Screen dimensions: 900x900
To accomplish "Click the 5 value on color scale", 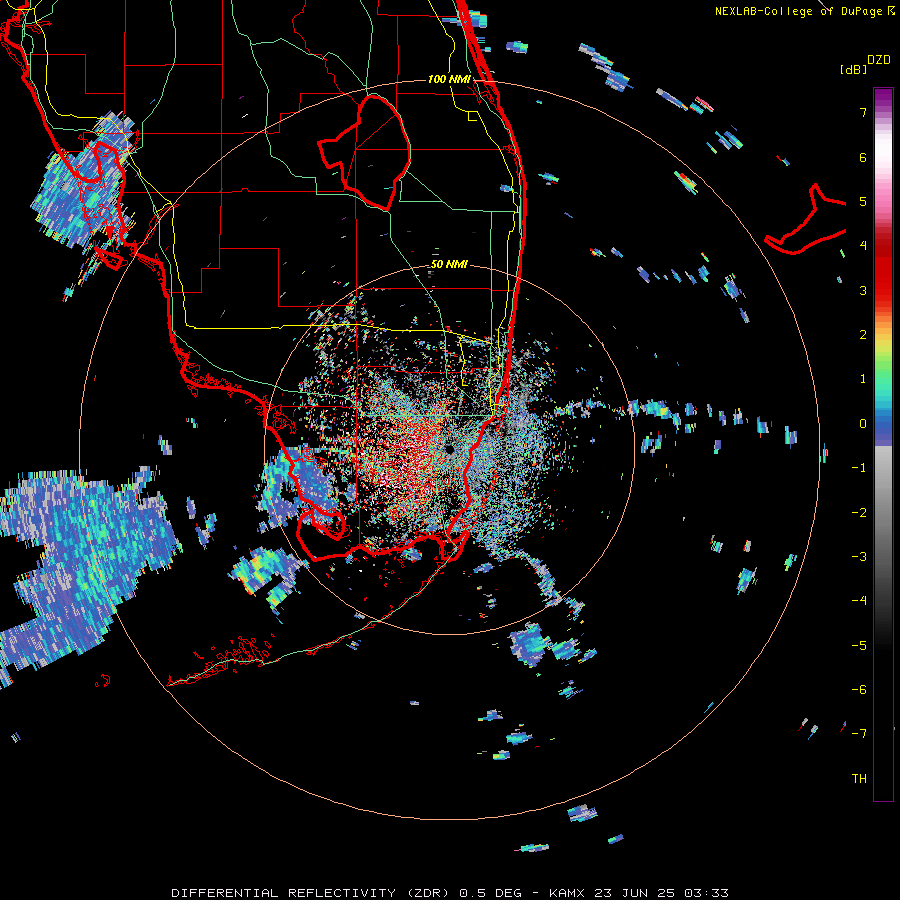I will pos(863,201).
